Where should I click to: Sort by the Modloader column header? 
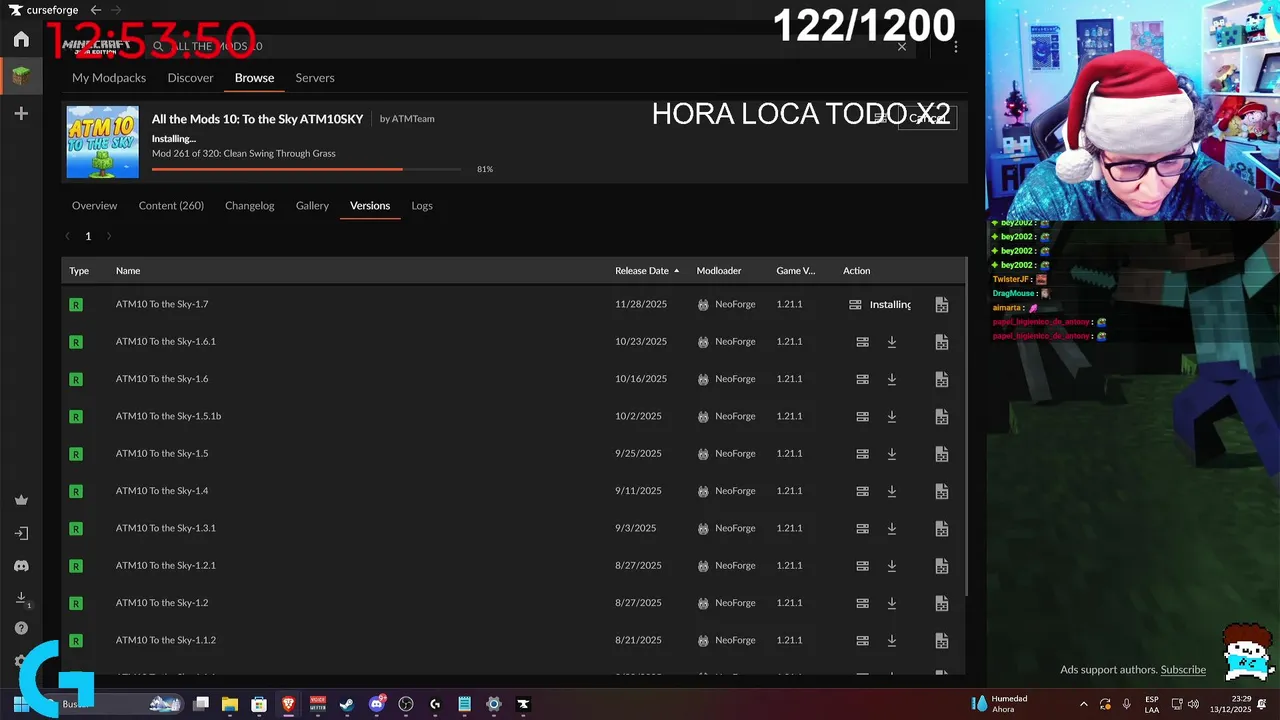[719, 271]
